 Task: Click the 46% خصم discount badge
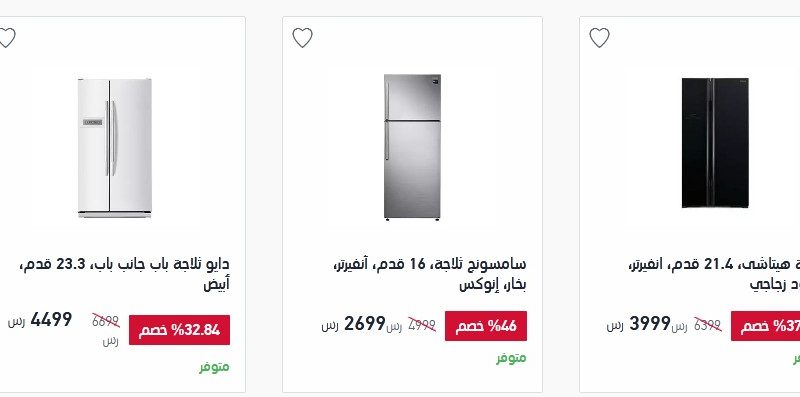(486, 326)
